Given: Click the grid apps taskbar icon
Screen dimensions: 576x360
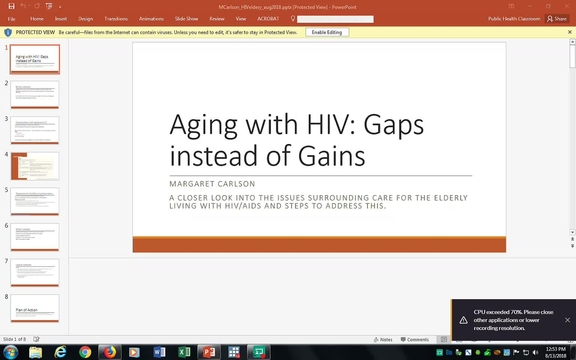Looking at the screenshot, I should click(234, 352).
